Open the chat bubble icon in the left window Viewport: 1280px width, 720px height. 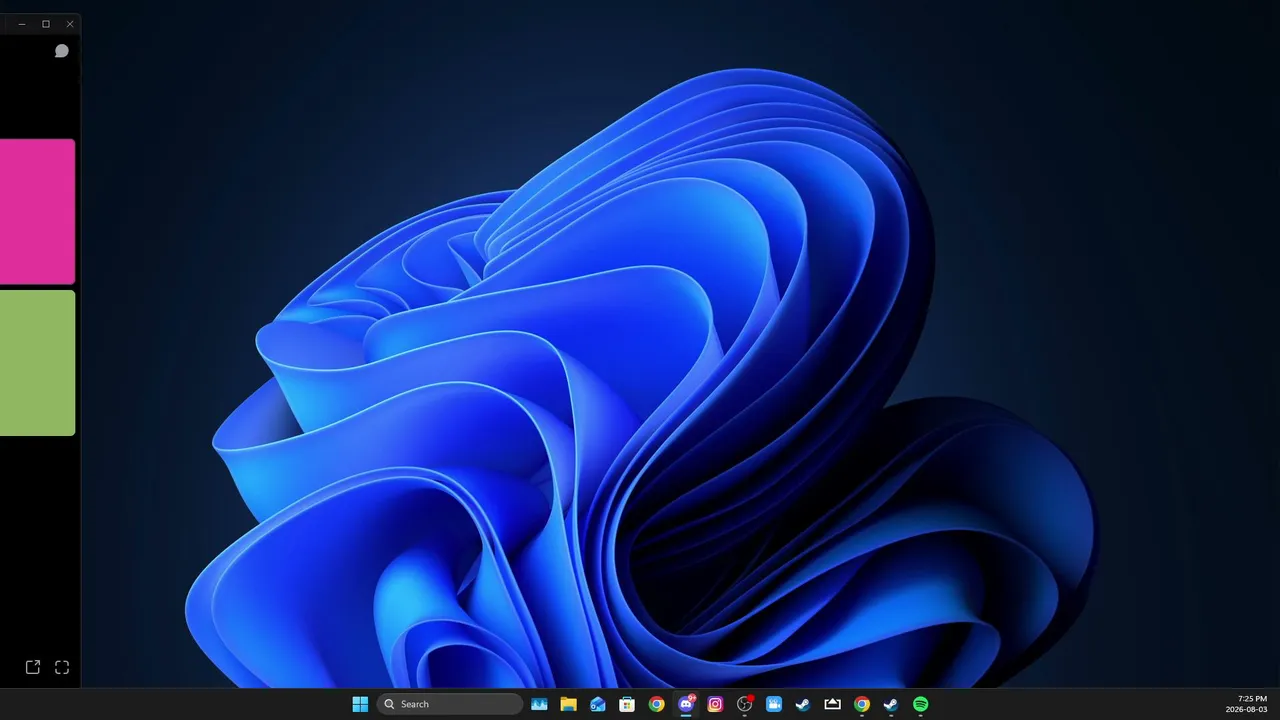click(x=61, y=51)
